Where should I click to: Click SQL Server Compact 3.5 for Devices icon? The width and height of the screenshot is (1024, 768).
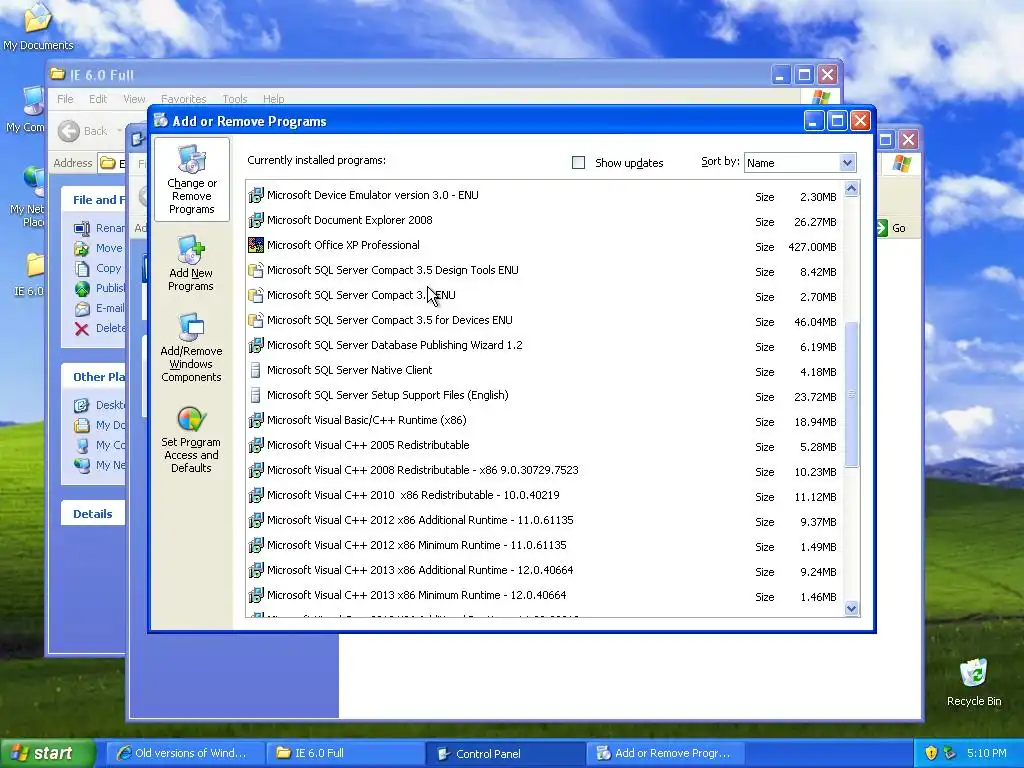point(256,321)
